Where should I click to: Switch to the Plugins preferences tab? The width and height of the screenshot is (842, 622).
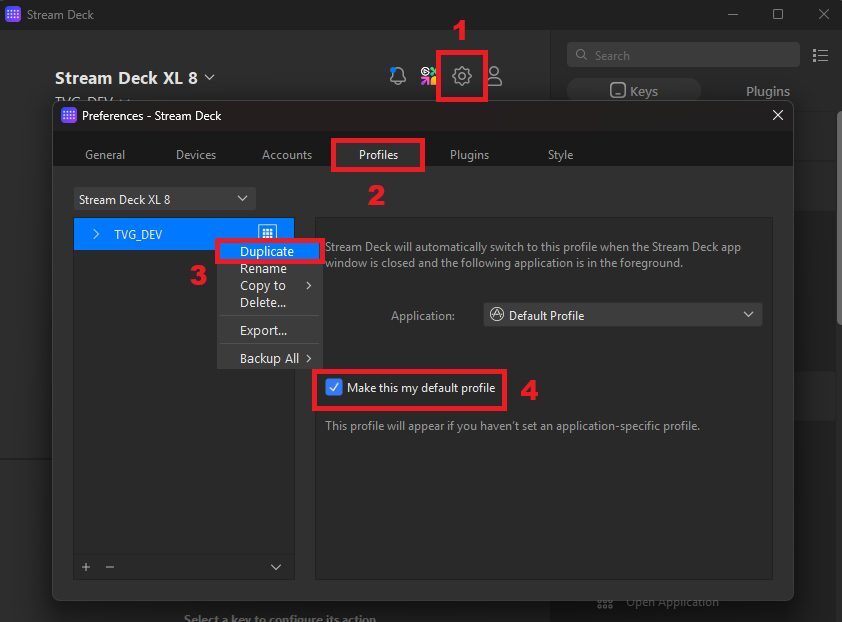[x=469, y=155]
